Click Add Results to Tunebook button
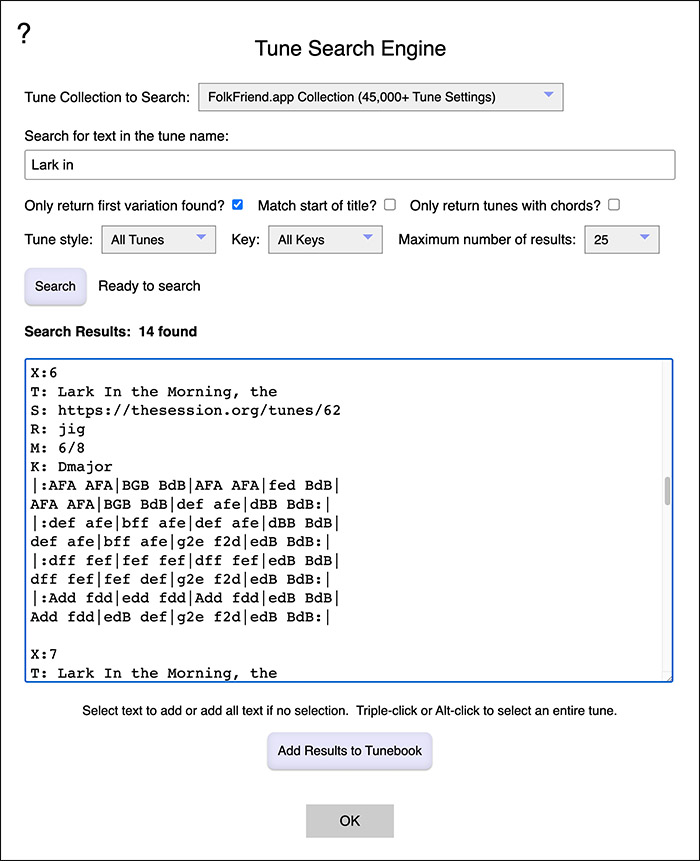700x861 pixels. click(x=350, y=751)
